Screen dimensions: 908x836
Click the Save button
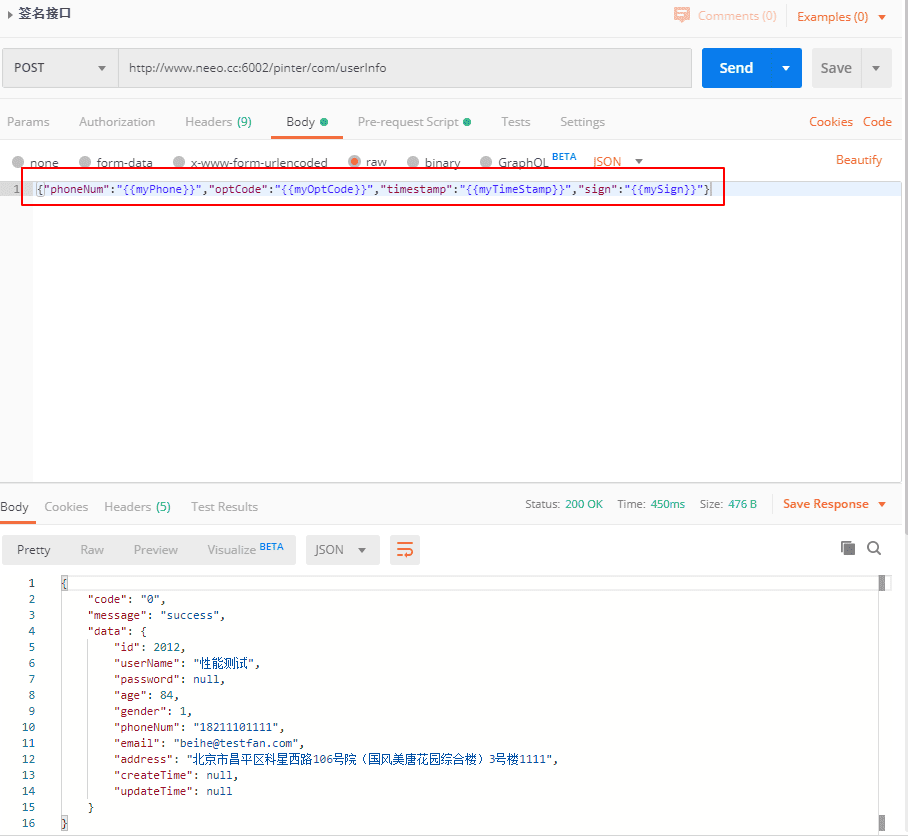point(836,68)
